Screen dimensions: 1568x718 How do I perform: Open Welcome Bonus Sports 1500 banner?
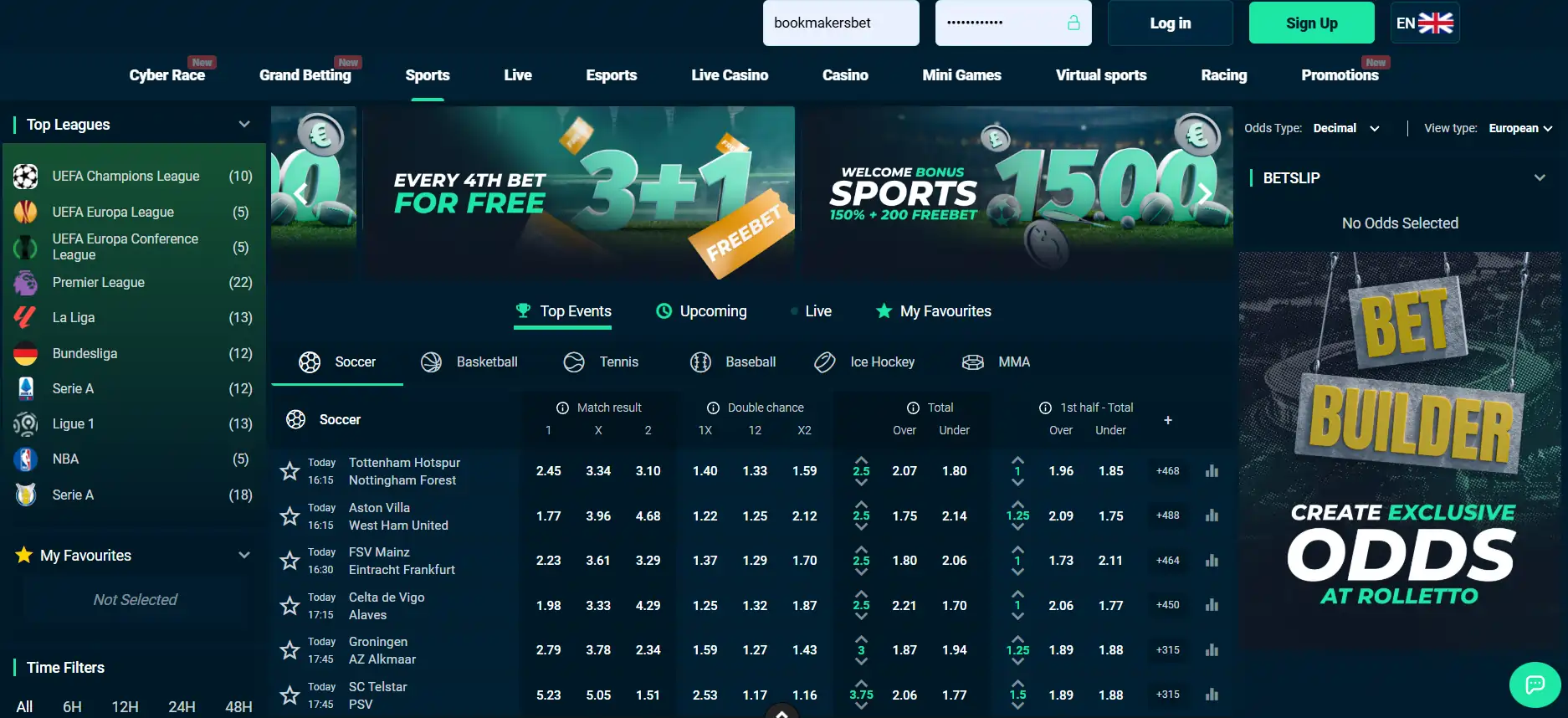coord(1017,192)
